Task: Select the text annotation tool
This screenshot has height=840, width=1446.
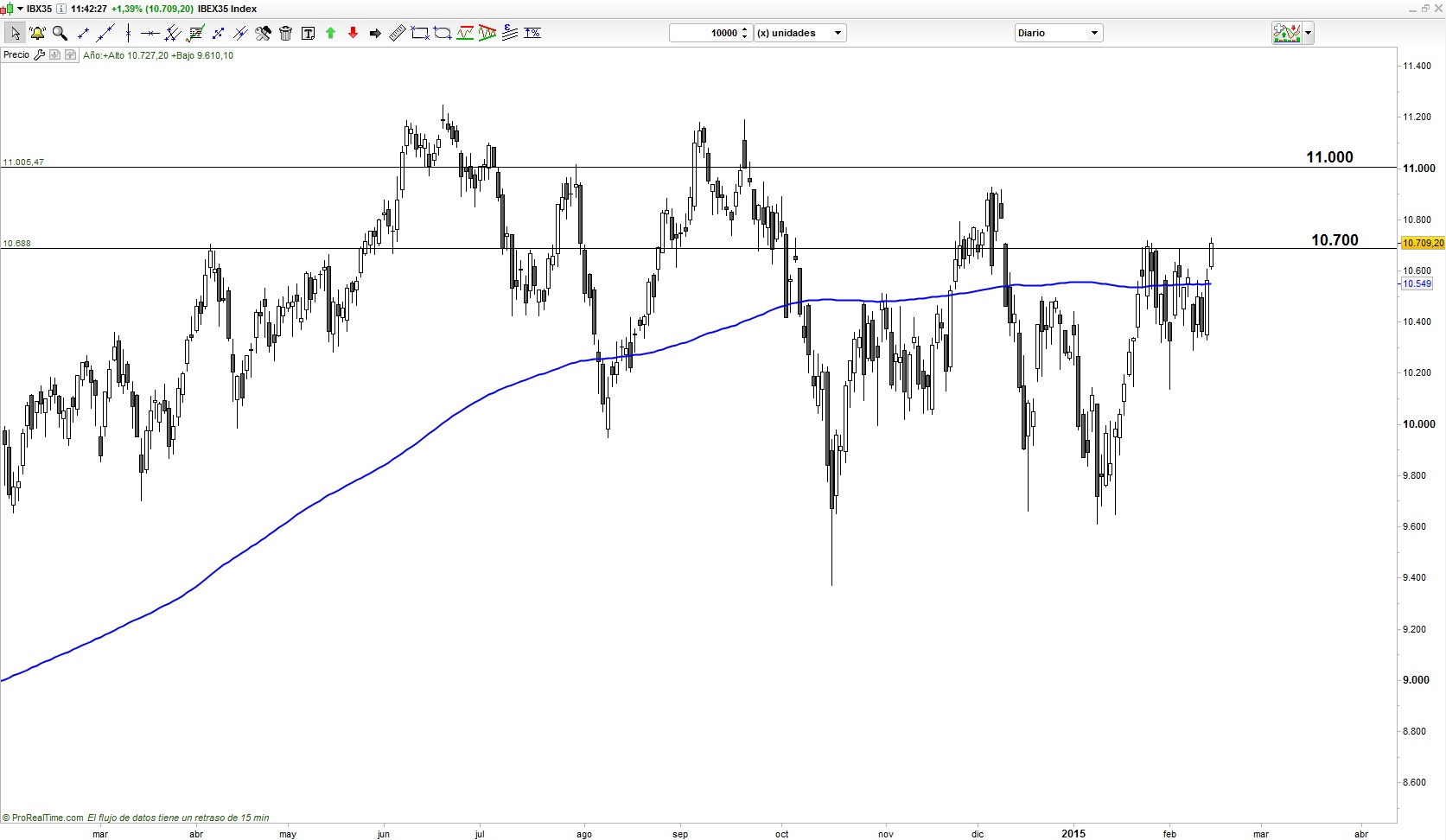Action: pyautogui.click(x=308, y=33)
